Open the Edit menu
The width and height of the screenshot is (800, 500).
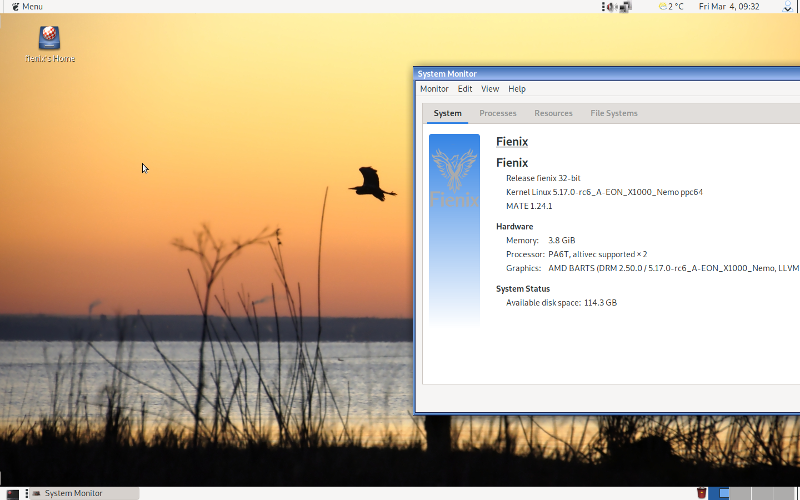[465, 89]
